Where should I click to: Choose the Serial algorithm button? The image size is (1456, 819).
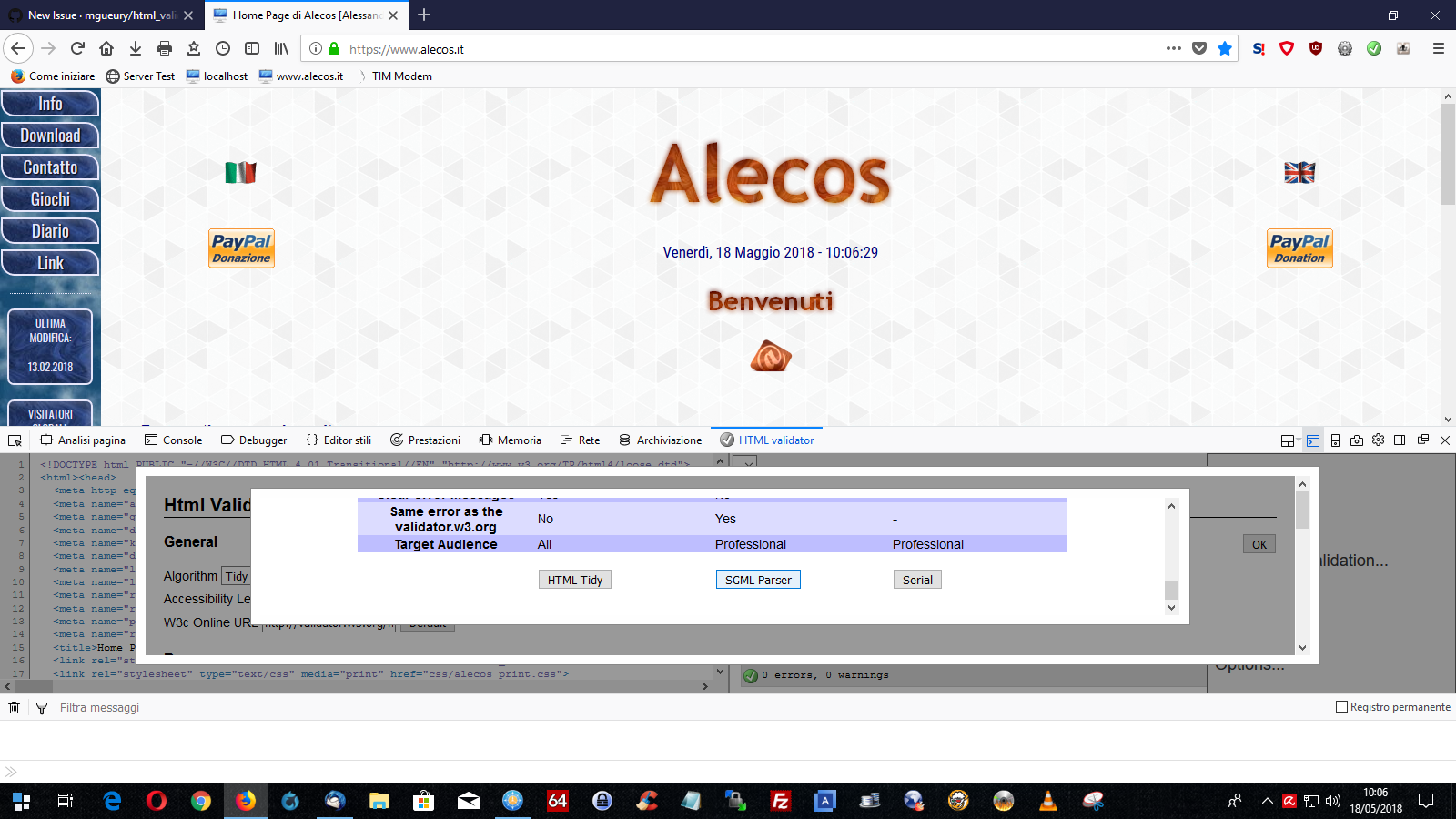point(917,580)
